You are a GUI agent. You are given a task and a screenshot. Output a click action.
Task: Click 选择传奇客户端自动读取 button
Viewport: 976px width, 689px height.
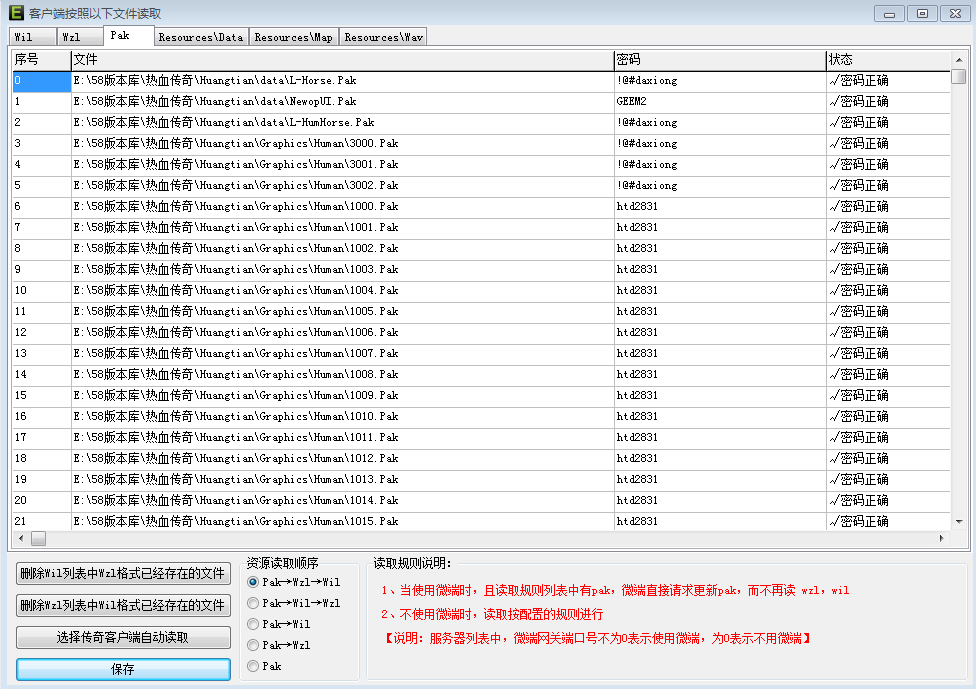123,637
